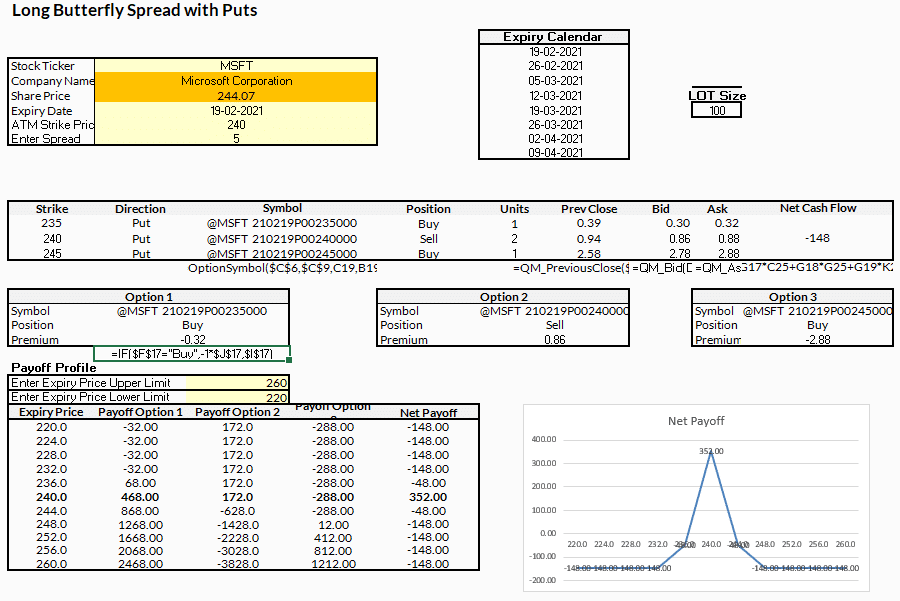Click the Sell position in strike table
This screenshot has width=900, height=601.
[x=428, y=239]
